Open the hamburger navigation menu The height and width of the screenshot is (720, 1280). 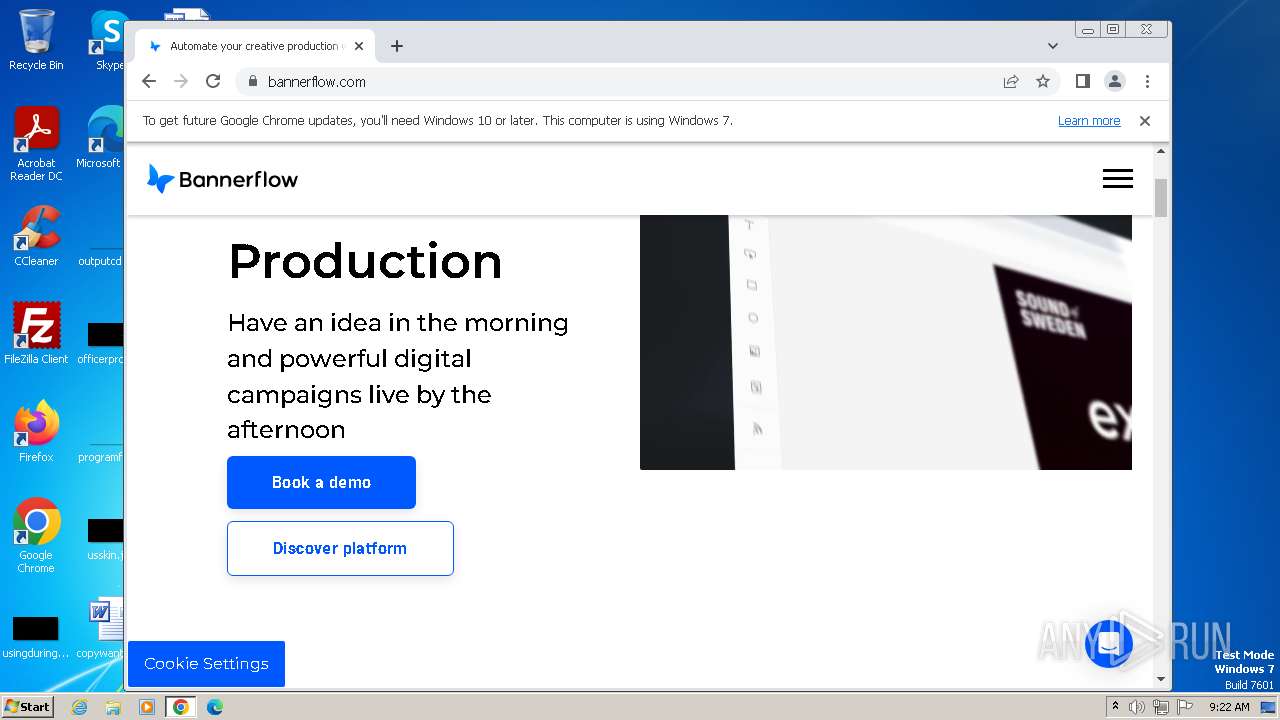coord(1118,178)
